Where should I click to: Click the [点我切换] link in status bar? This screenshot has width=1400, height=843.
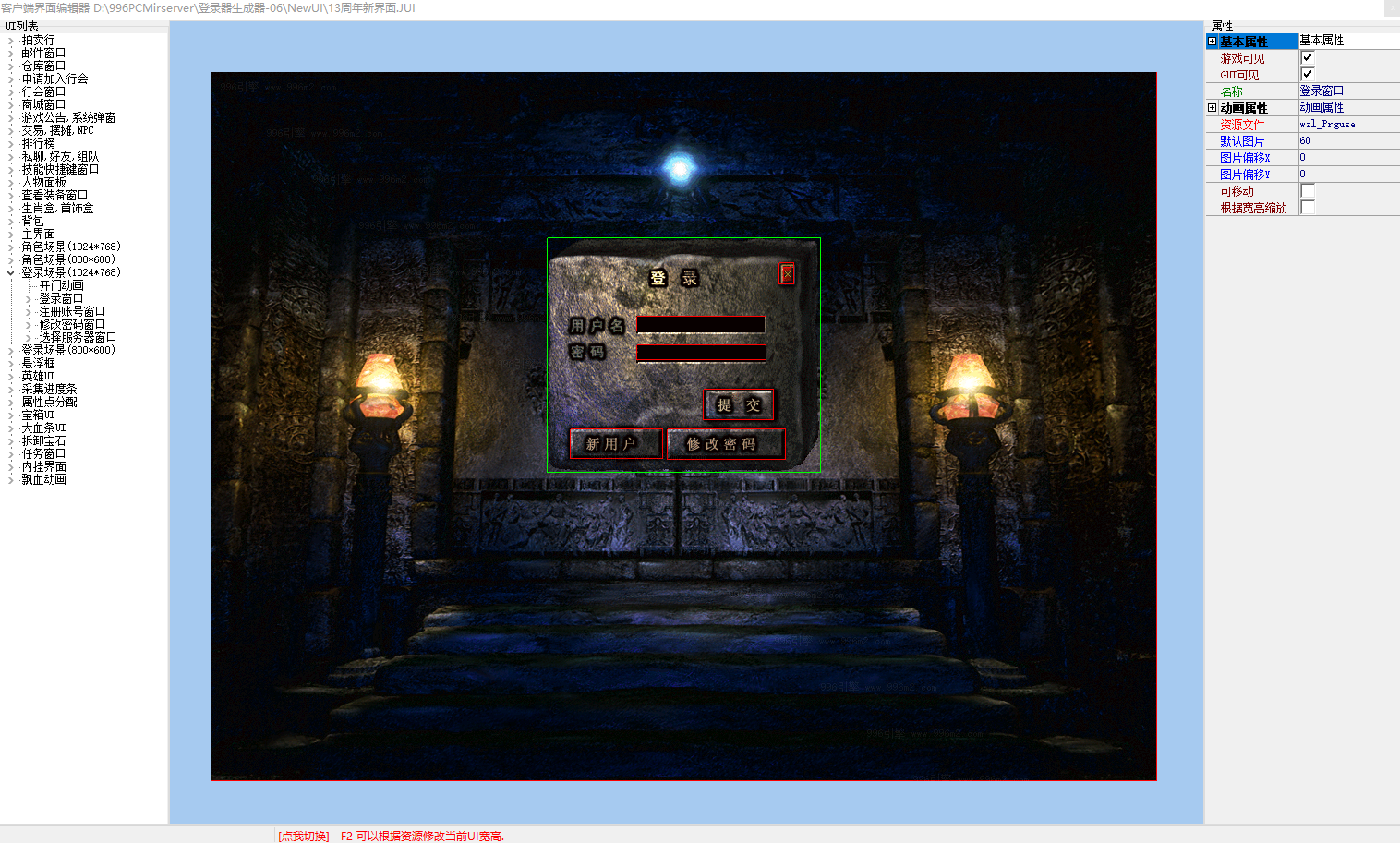(303, 837)
